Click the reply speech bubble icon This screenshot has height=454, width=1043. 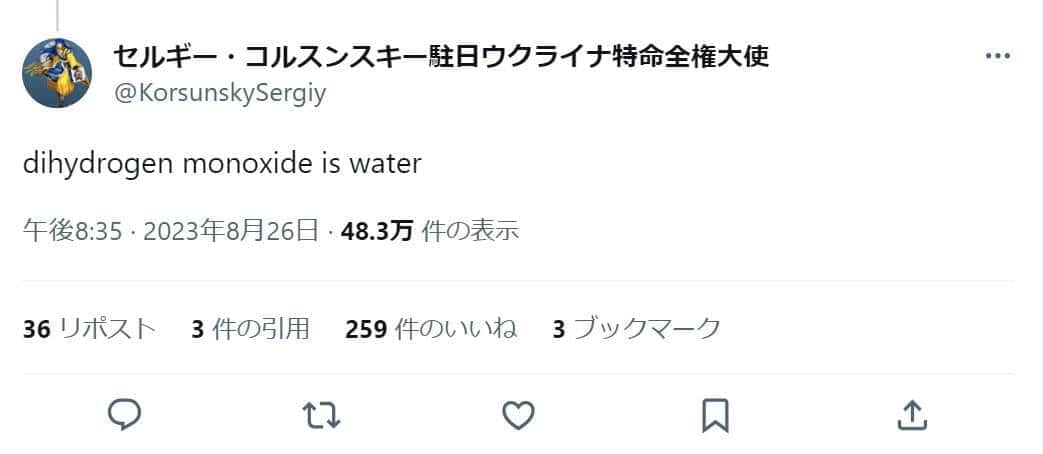[x=124, y=413]
